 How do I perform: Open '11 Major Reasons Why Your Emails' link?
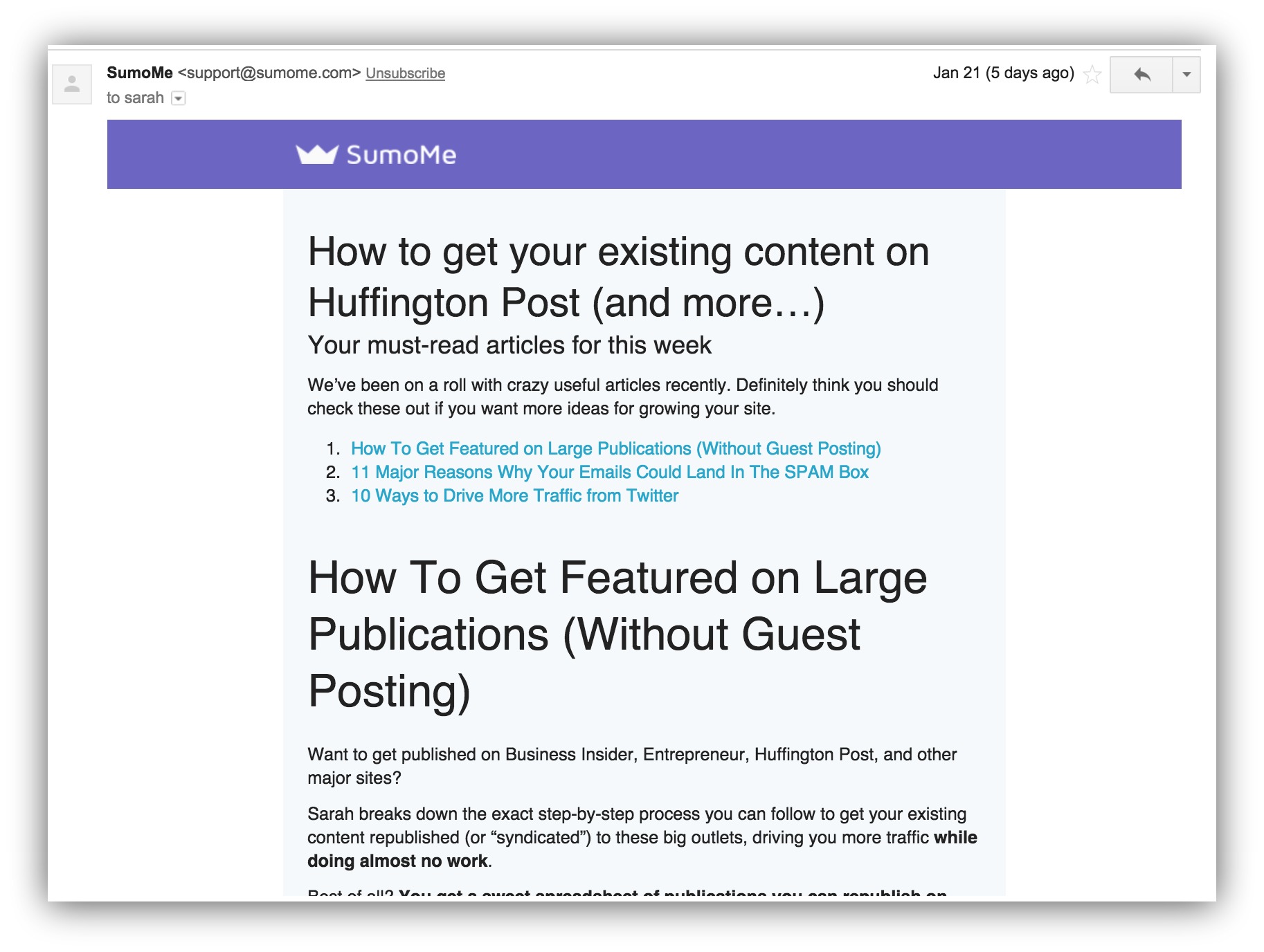click(609, 472)
